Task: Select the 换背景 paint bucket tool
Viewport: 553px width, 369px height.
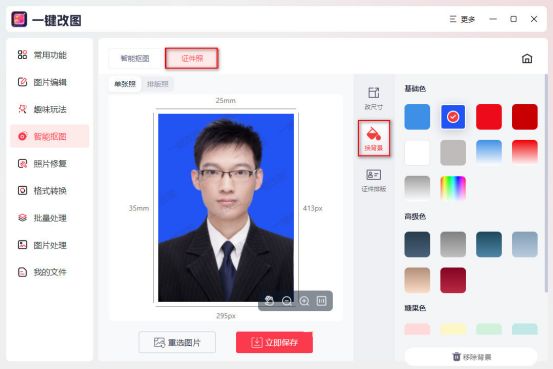Action: (x=374, y=138)
